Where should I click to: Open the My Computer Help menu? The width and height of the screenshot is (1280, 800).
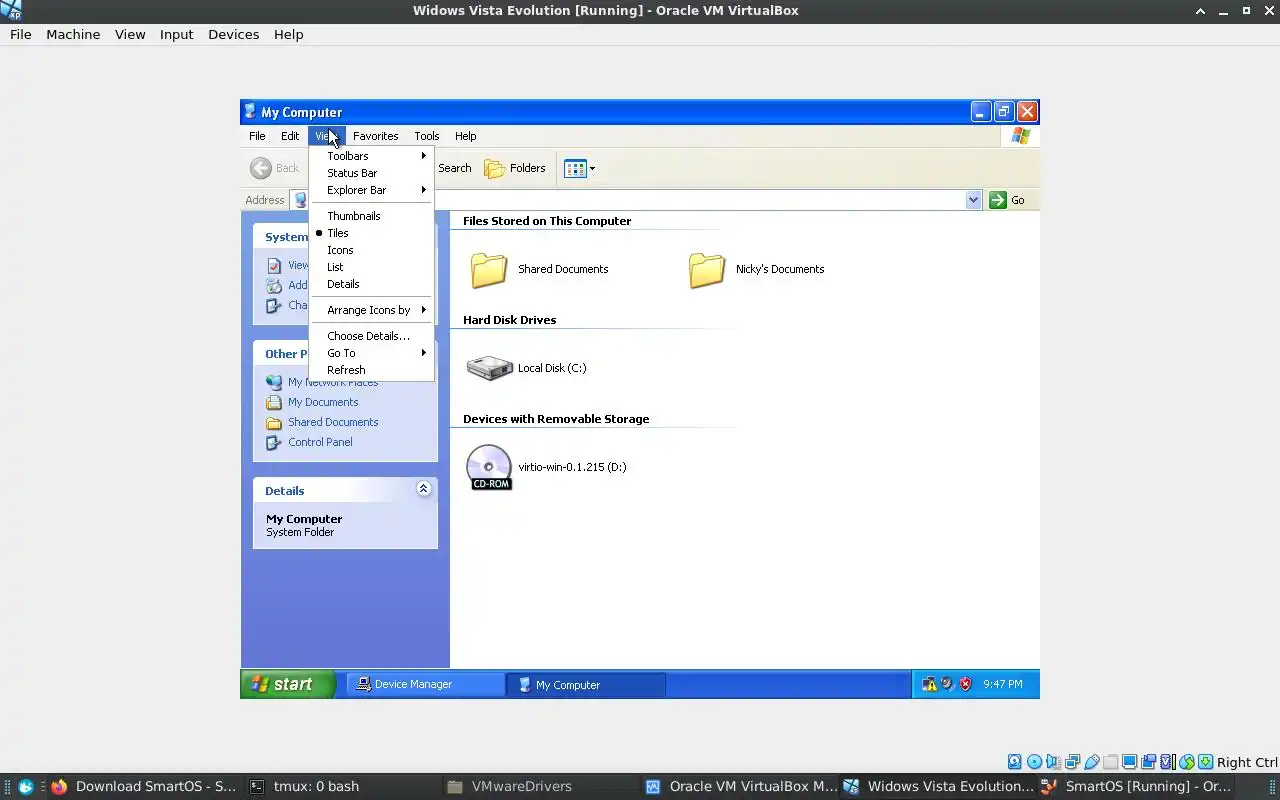pyautogui.click(x=466, y=136)
